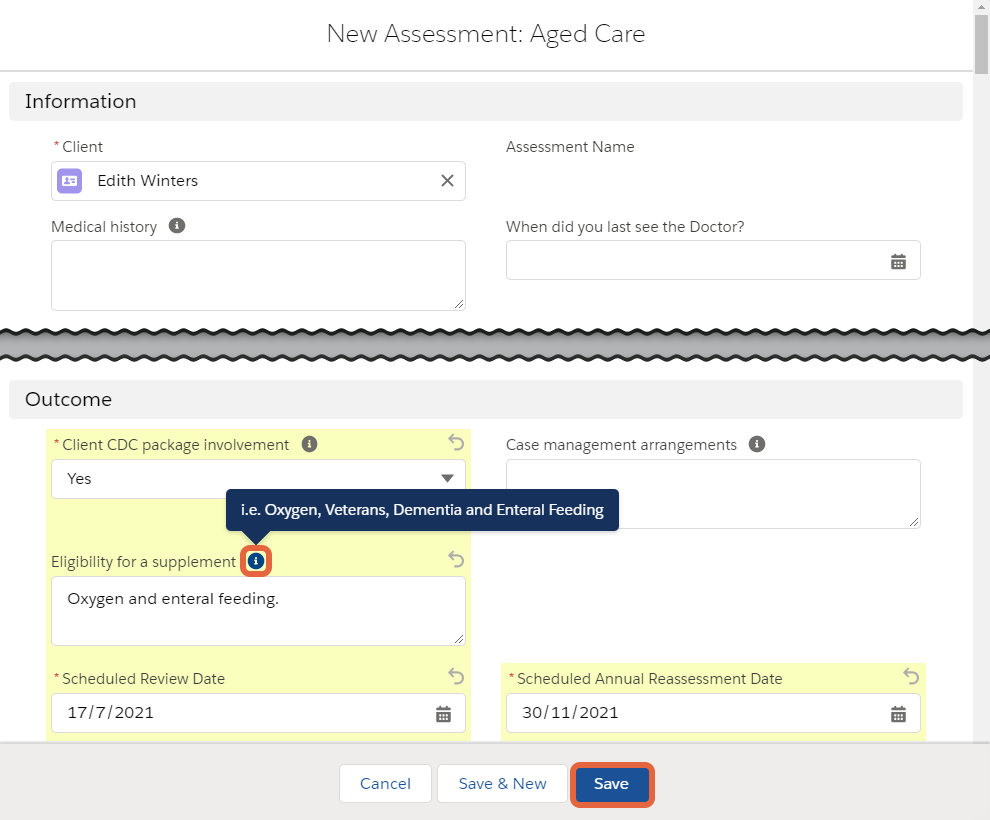
Task: Focus the Medical history text area
Action: click(258, 275)
